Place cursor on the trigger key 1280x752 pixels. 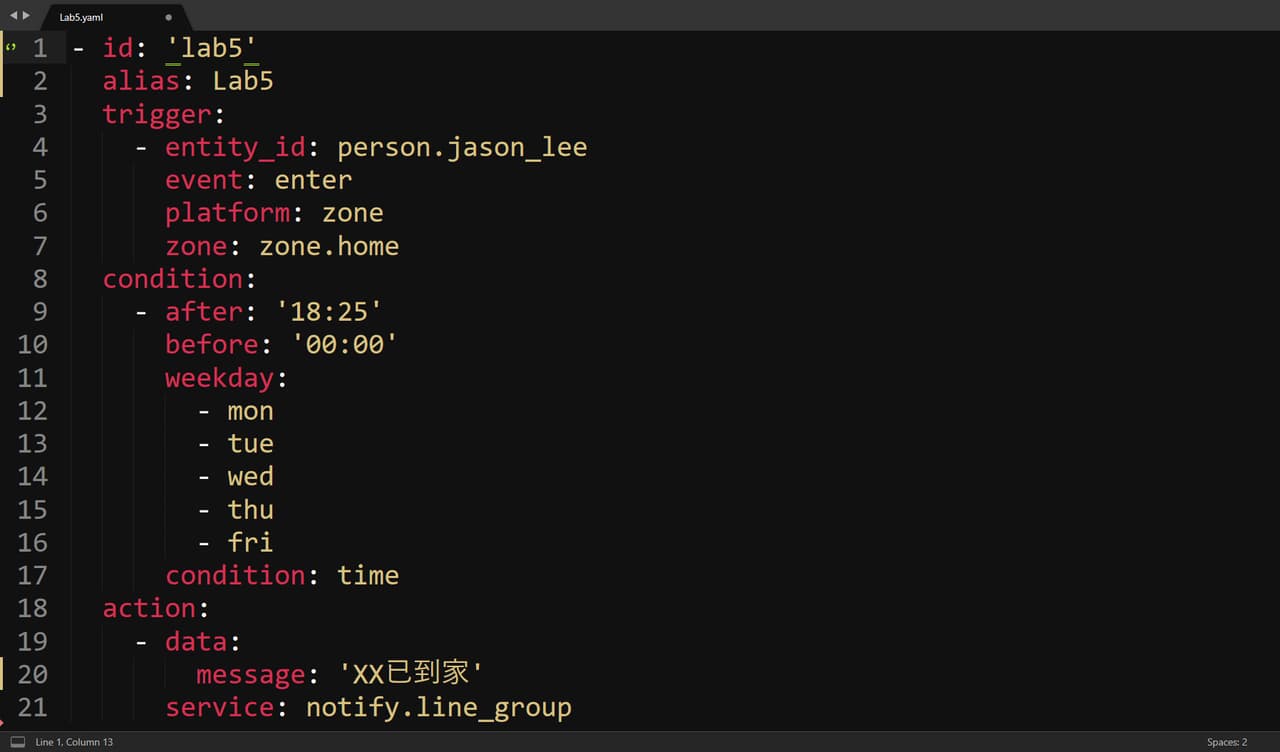[157, 114]
